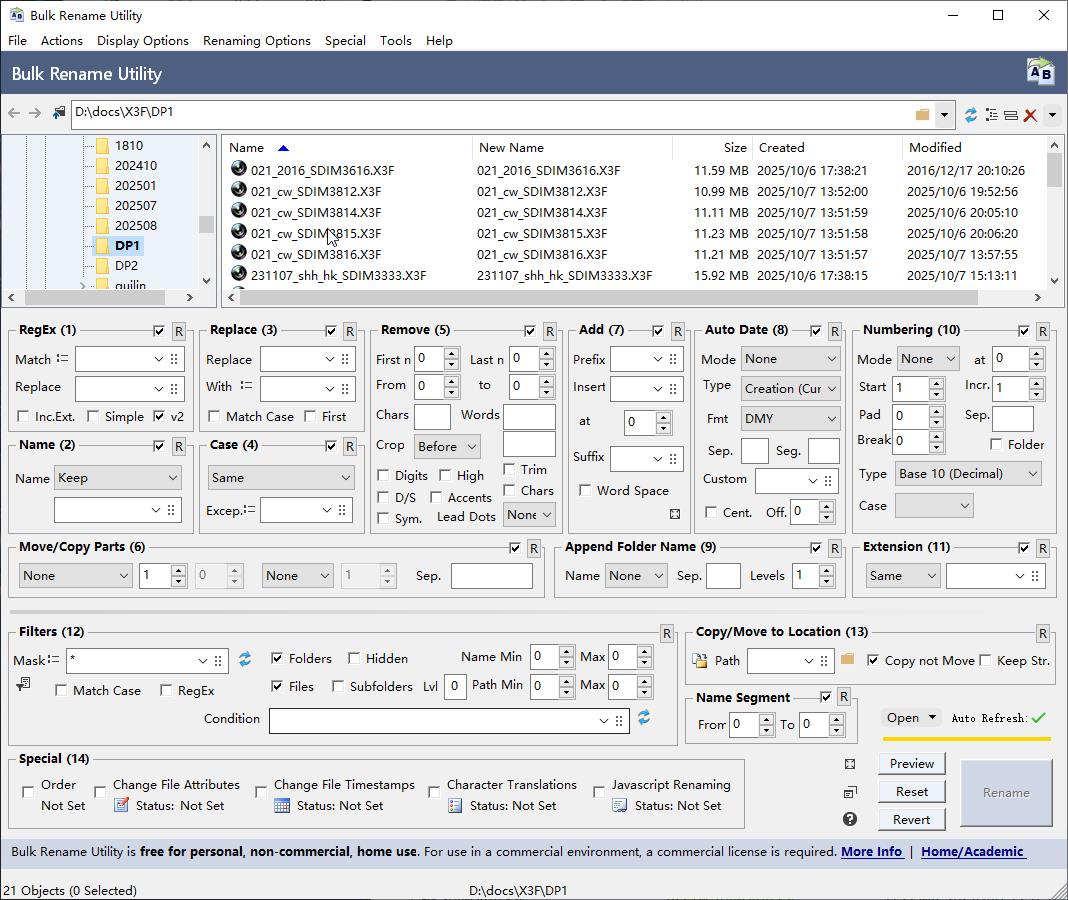The height and width of the screenshot is (900, 1068).
Task: Click the folder tree vertical scrollbar thumb
Action: pyautogui.click(x=206, y=224)
